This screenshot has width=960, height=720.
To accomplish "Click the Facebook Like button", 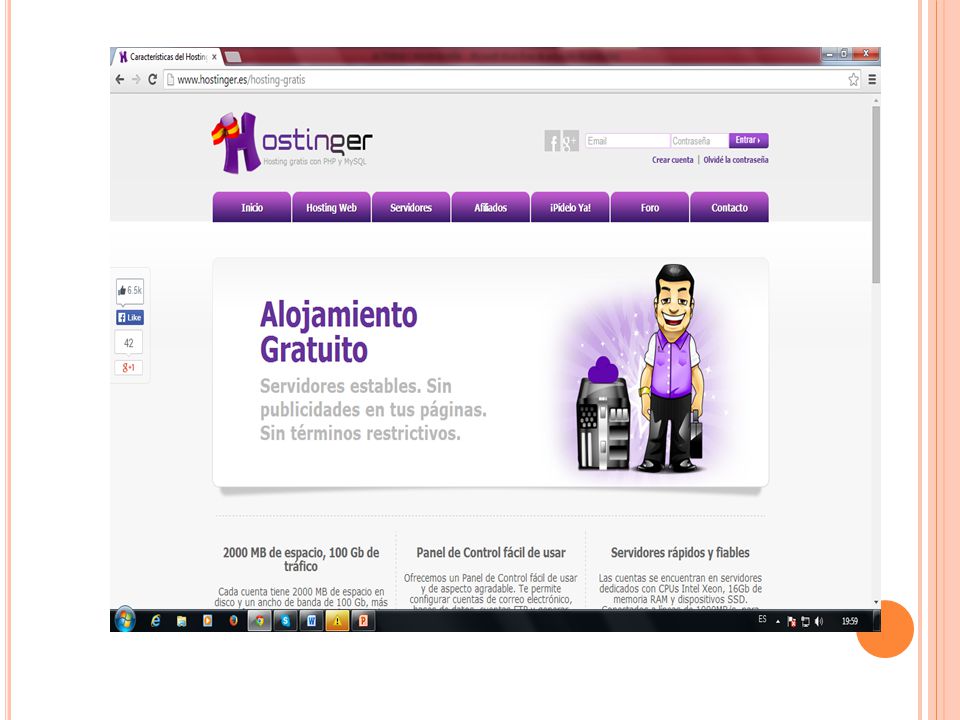I will pyautogui.click(x=130, y=317).
